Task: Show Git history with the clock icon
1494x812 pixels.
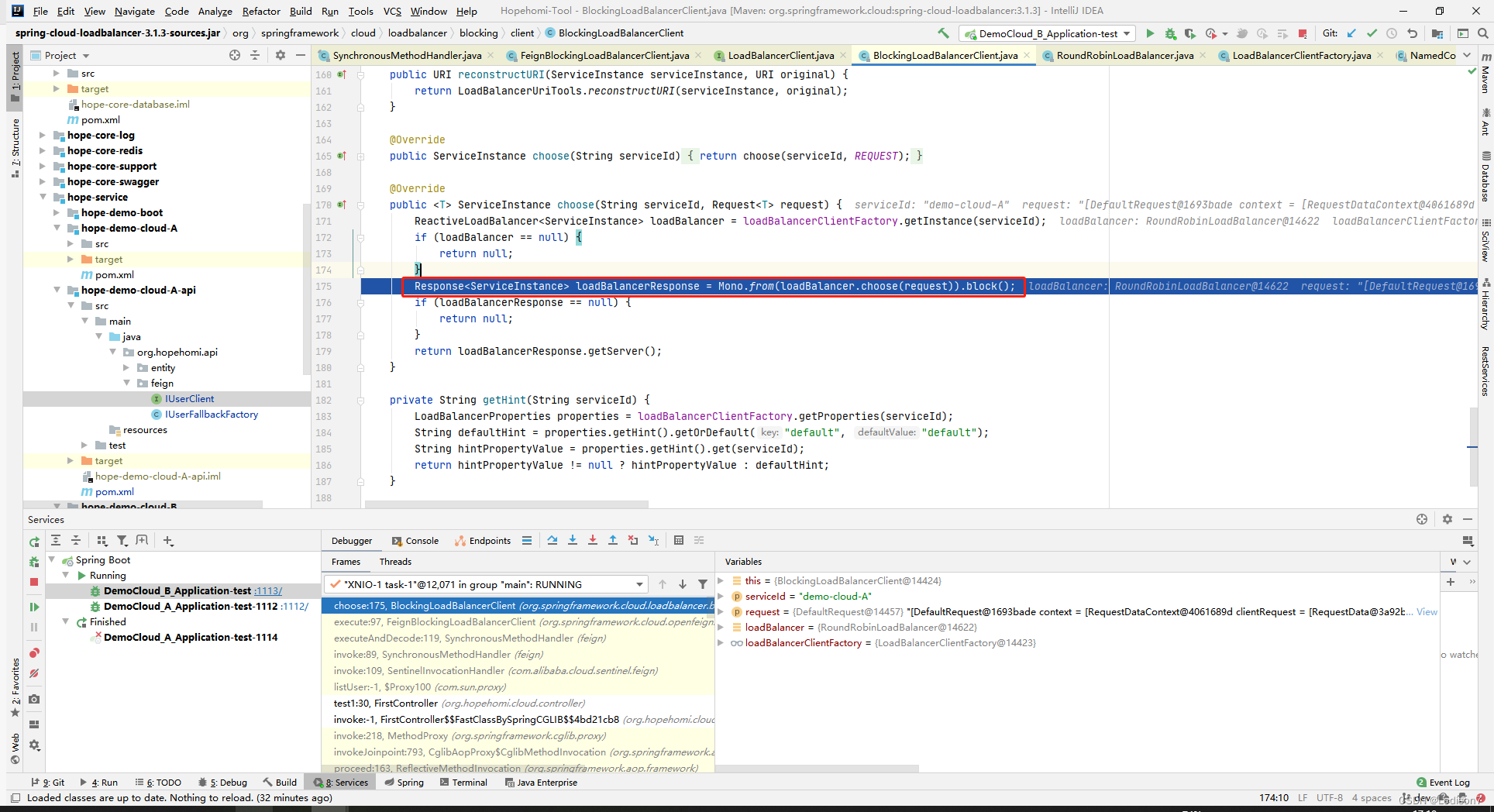Action: (x=1392, y=33)
